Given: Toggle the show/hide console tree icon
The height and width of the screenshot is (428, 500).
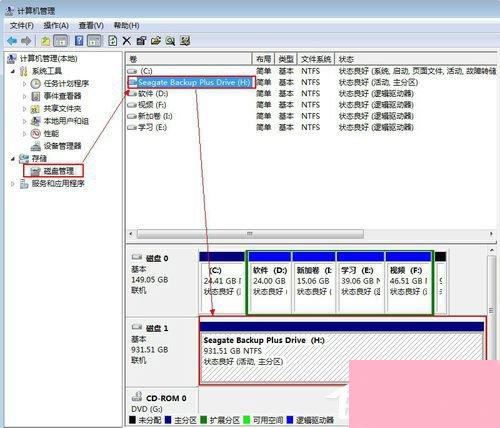Looking at the screenshot, I should pos(61,41).
